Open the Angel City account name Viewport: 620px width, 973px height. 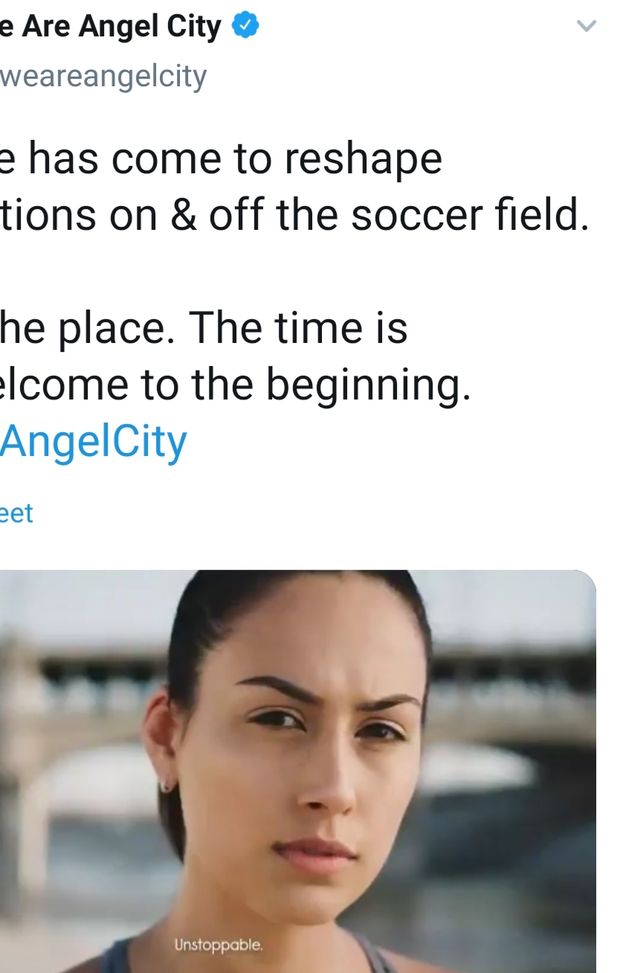pos(110,27)
